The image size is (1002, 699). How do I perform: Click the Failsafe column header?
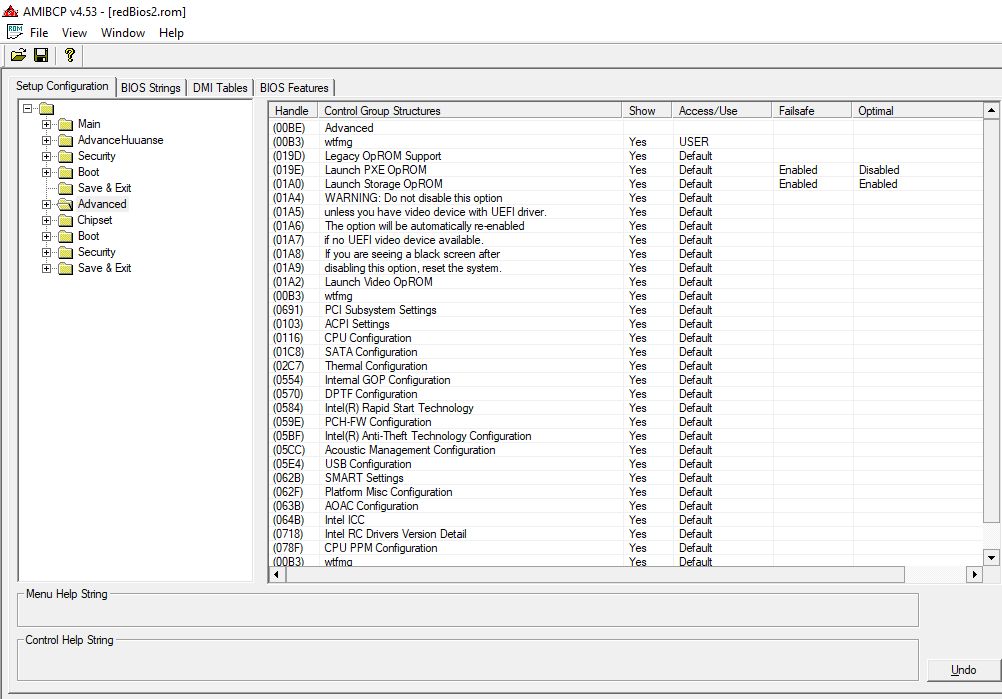(x=812, y=111)
